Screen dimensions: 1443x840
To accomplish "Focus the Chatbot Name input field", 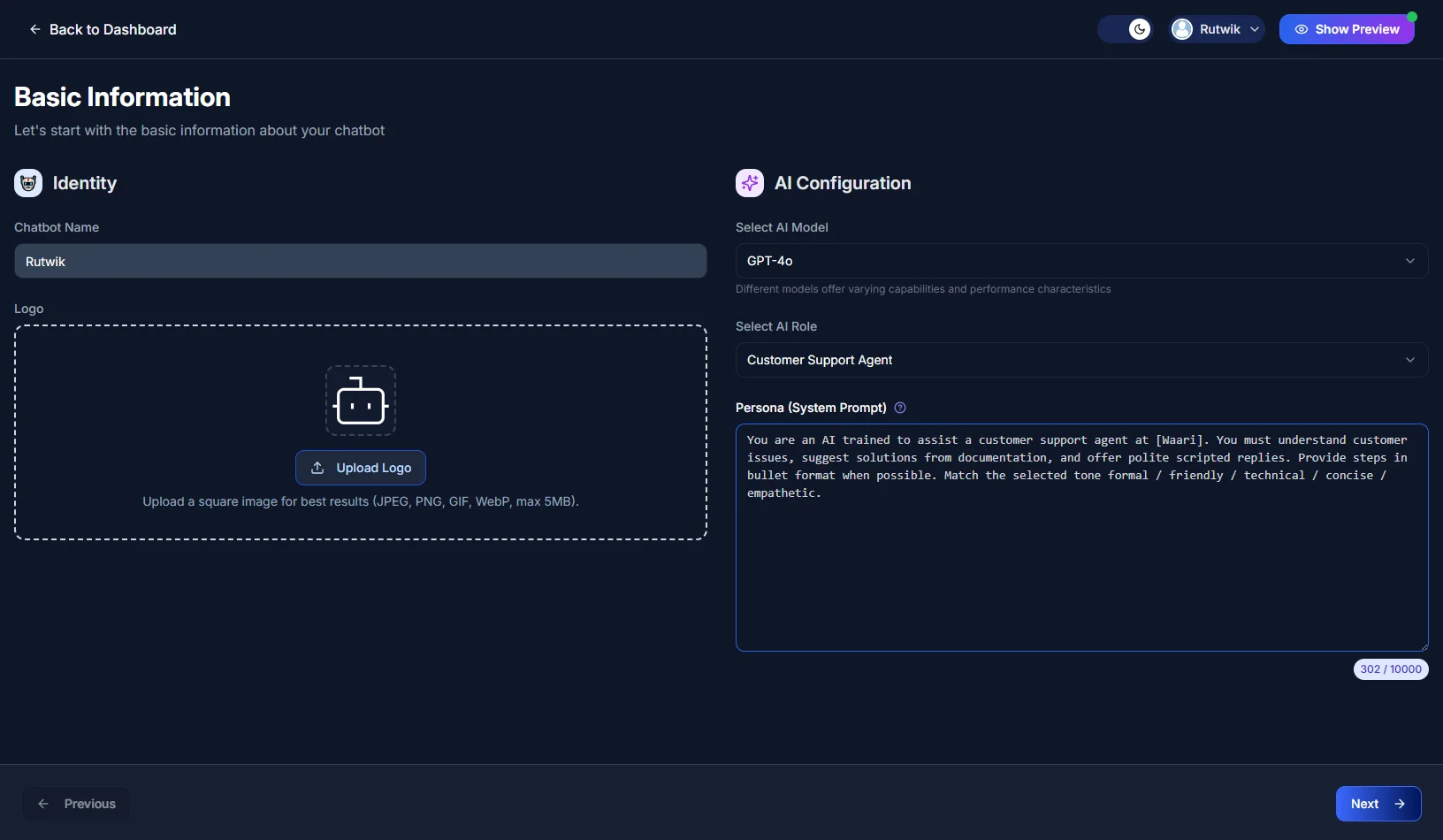I will click(x=360, y=262).
